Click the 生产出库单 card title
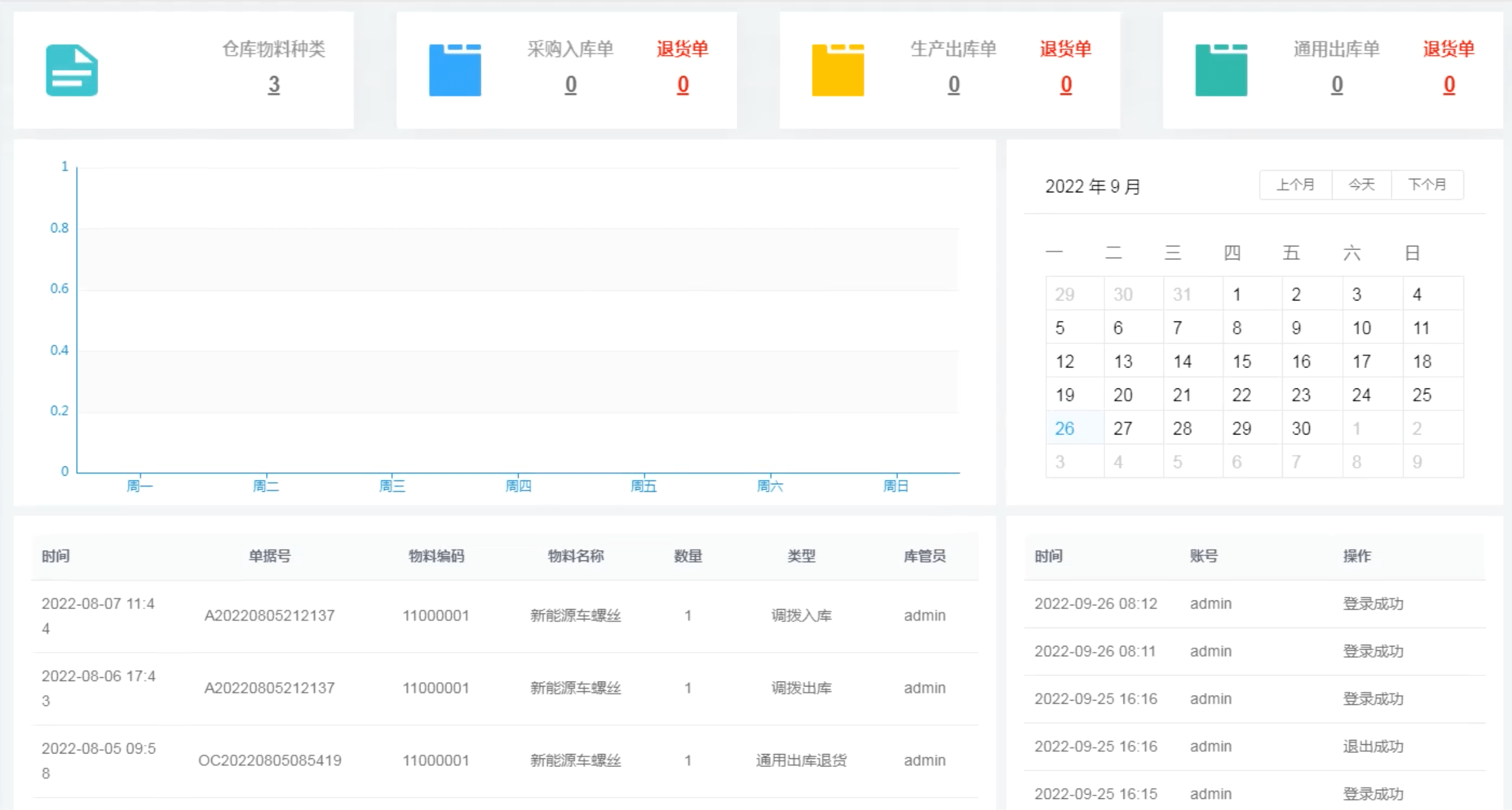Image resolution: width=1512 pixels, height=810 pixels. coord(954,49)
